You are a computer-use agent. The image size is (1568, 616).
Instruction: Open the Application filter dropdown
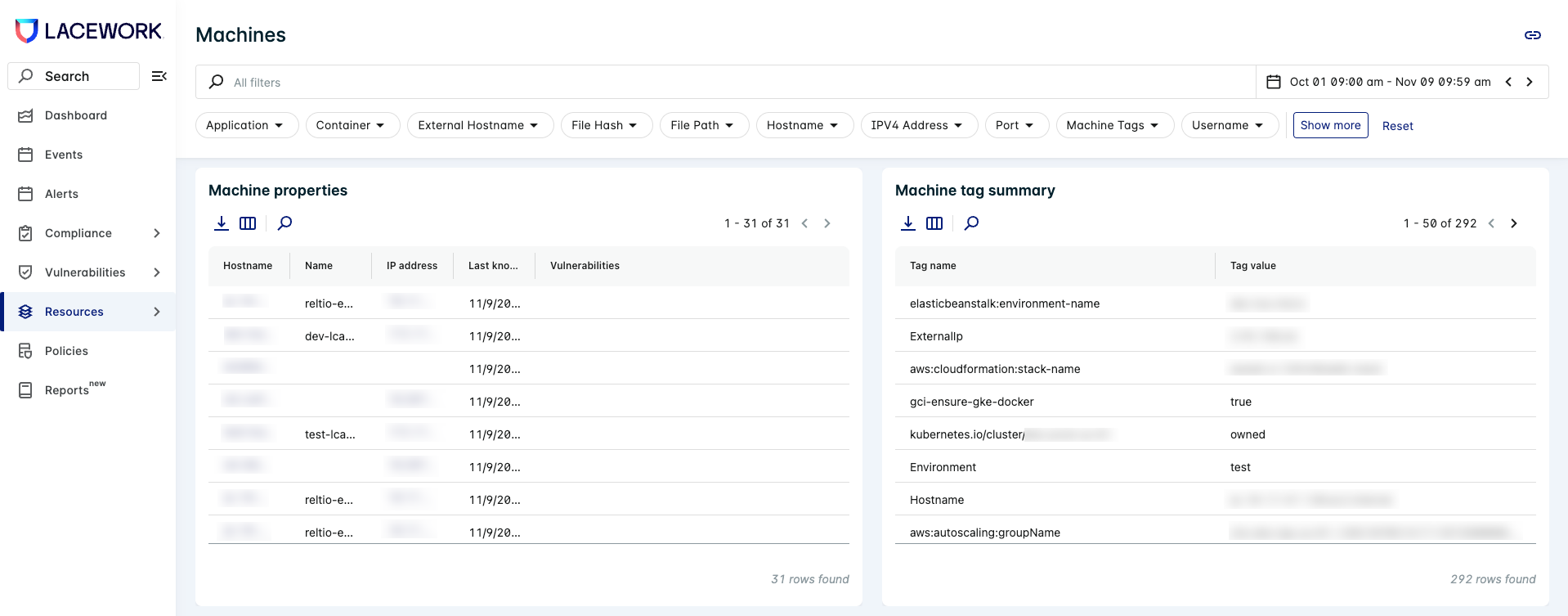pyautogui.click(x=246, y=125)
